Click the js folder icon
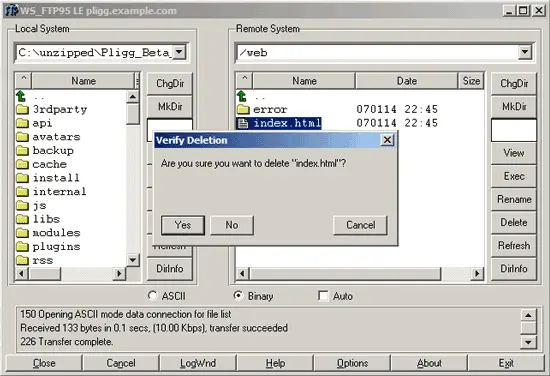Image resolution: width=550 pixels, height=376 pixels. click(x=22, y=205)
